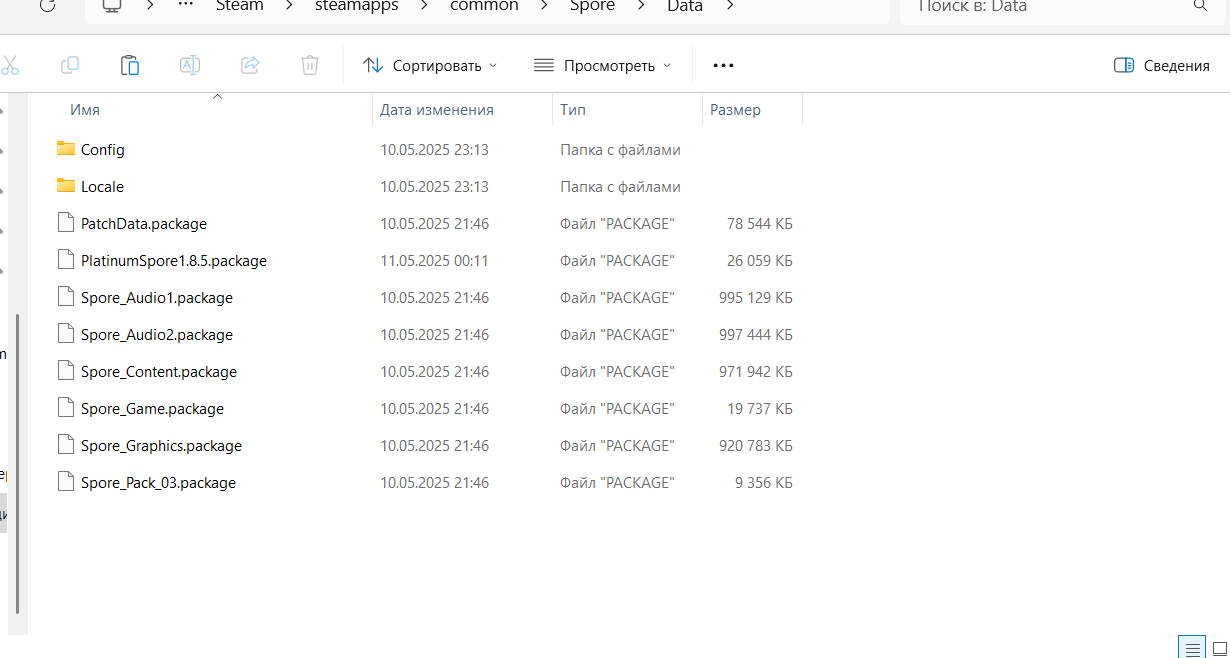The height and width of the screenshot is (658, 1230).
Task: Click the Spore_Audio2.package file icon
Action: [x=66, y=334]
